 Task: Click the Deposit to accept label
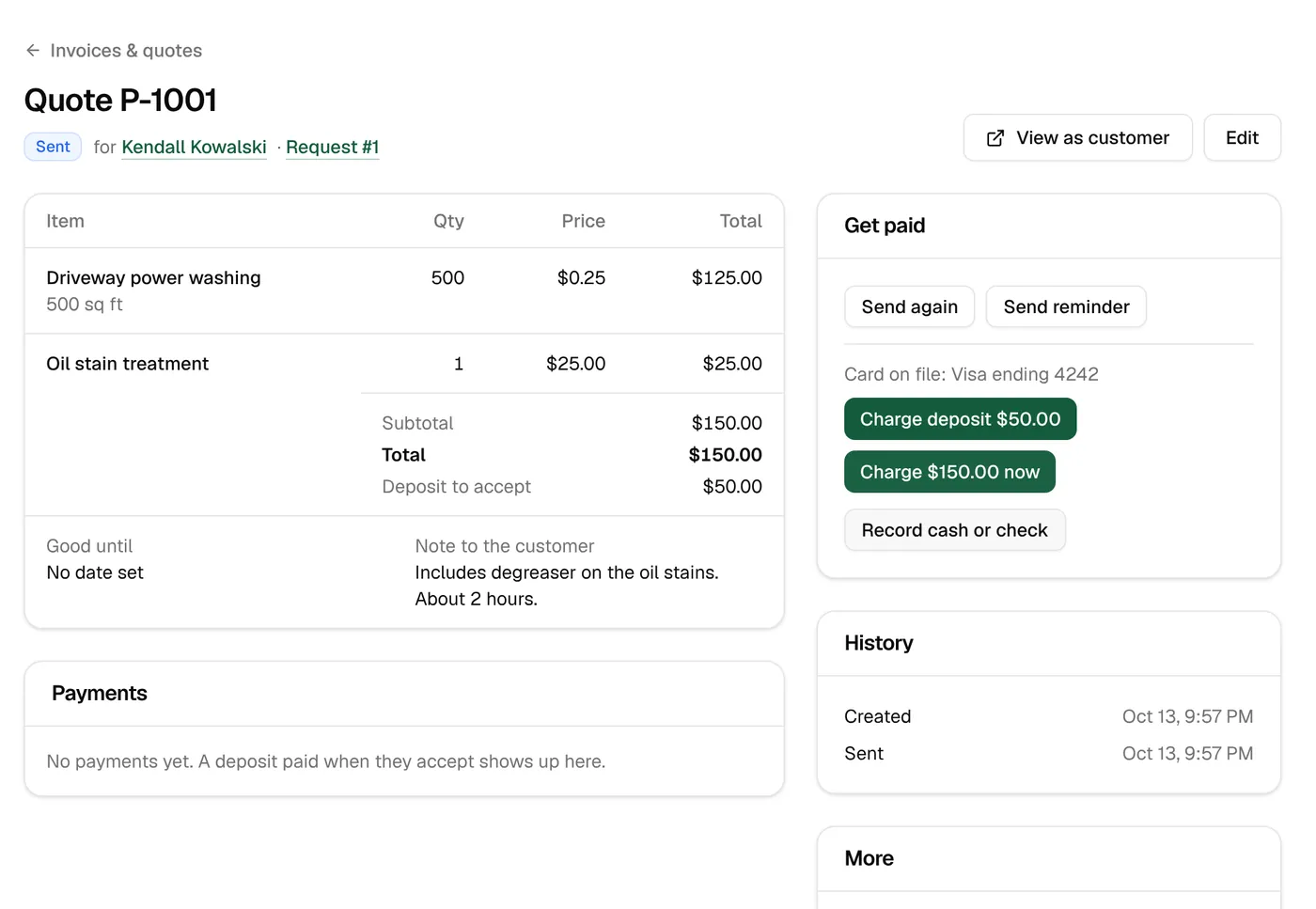click(x=456, y=486)
